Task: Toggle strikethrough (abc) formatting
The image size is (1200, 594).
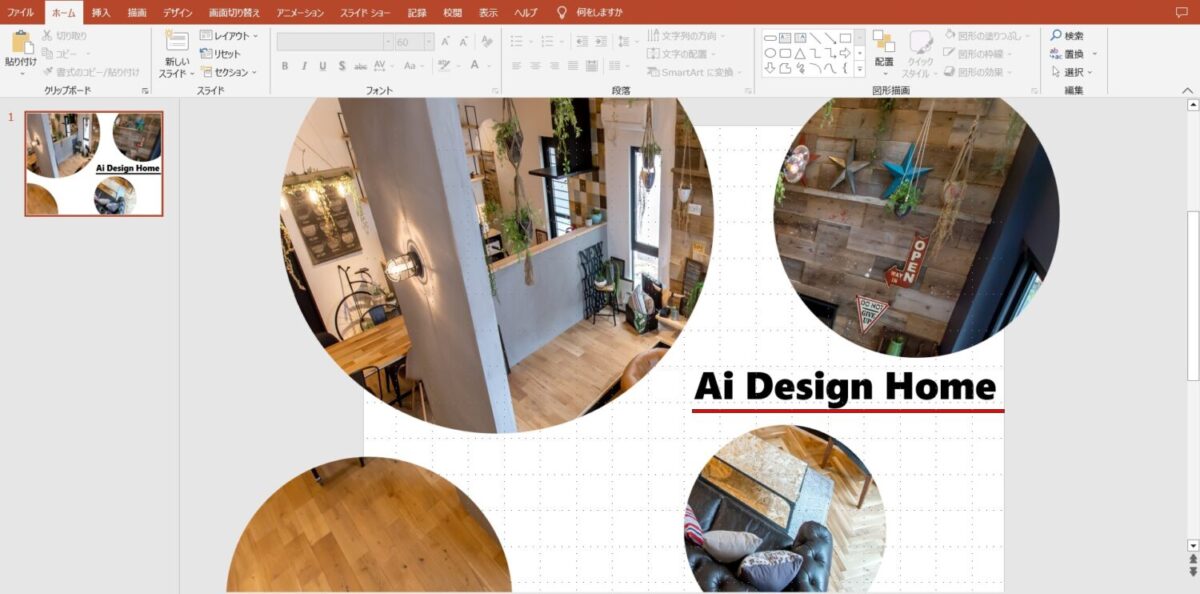Action: 360,66
